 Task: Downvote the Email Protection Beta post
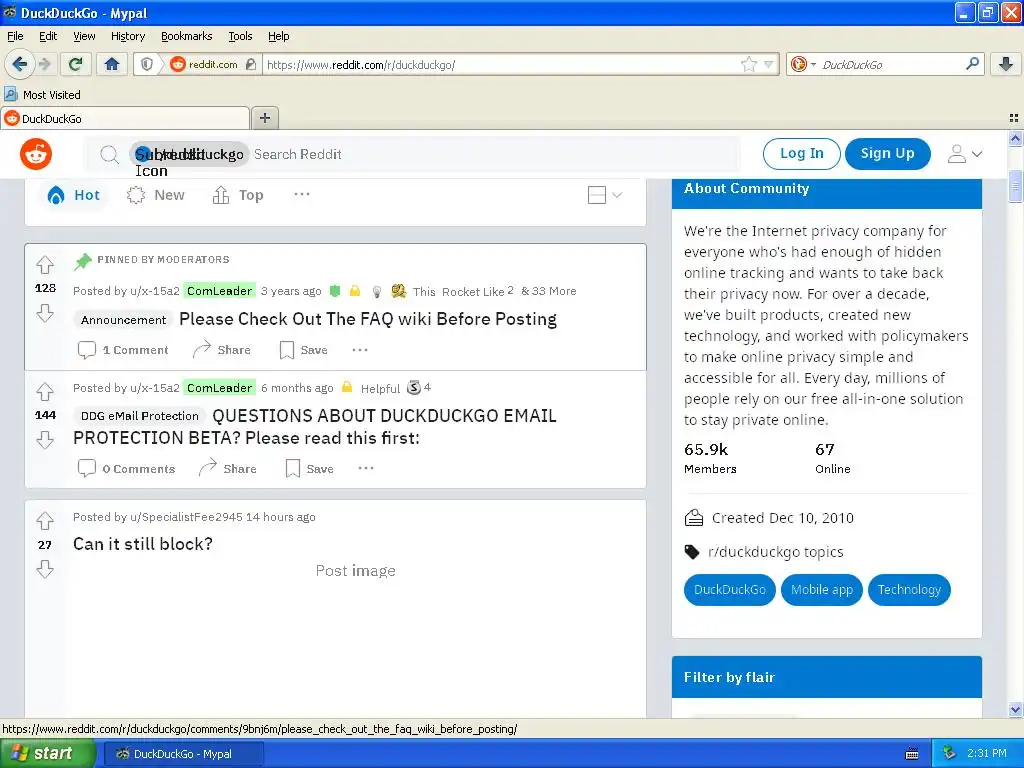44,440
